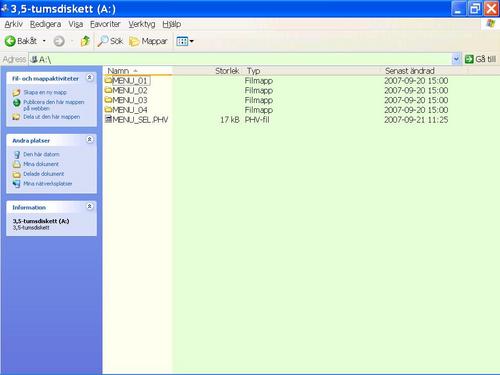The height and width of the screenshot is (375, 500).
Task: Expand the address bar dropdown
Action: pos(456,59)
